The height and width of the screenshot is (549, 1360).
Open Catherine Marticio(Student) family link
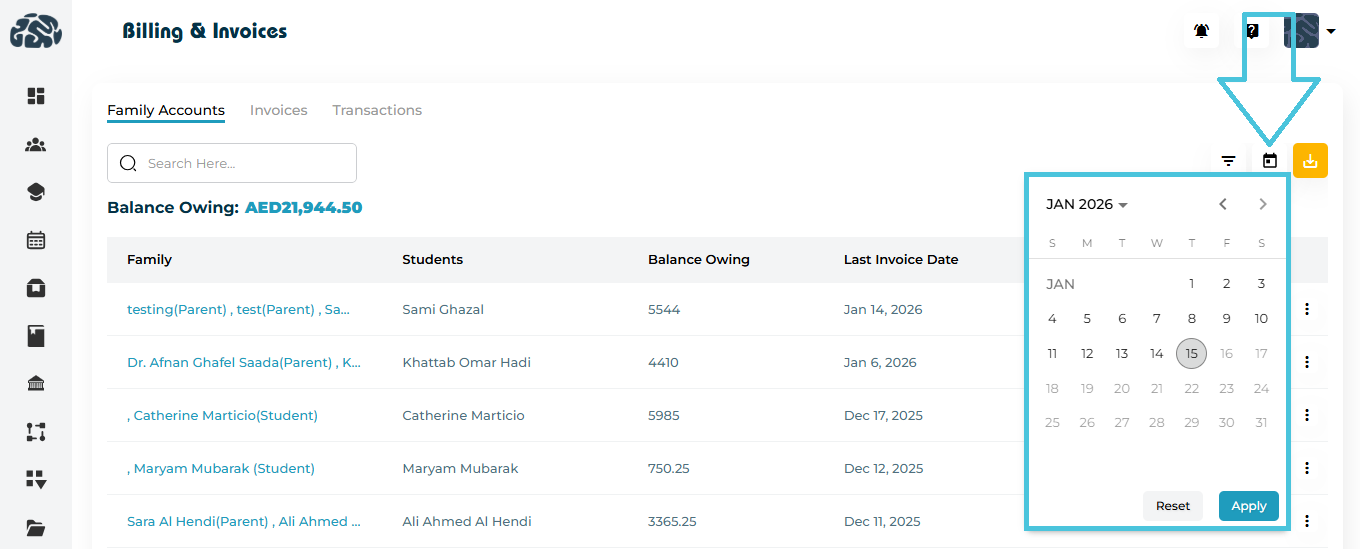225,415
